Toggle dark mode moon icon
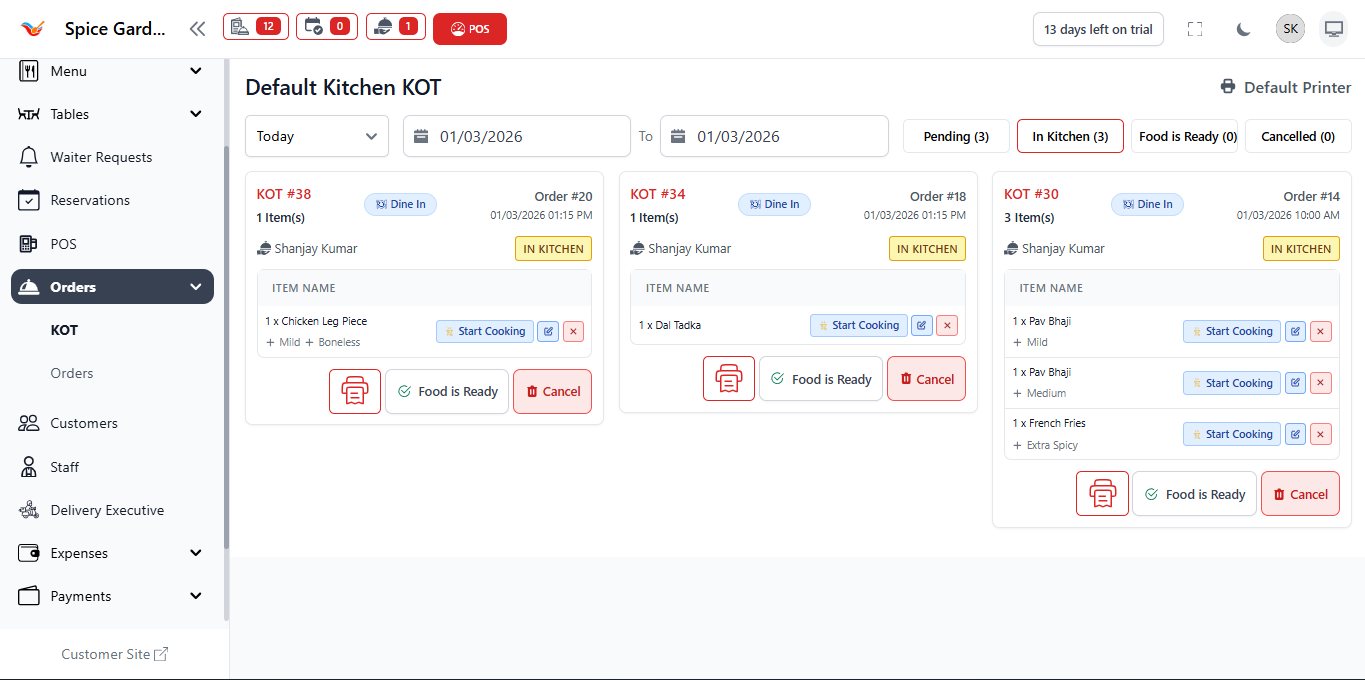The height and width of the screenshot is (680, 1365). 1243,29
